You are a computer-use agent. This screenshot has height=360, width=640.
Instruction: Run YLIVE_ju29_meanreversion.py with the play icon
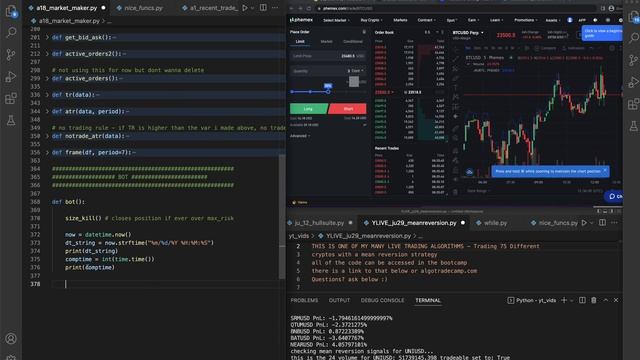point(584,223)
